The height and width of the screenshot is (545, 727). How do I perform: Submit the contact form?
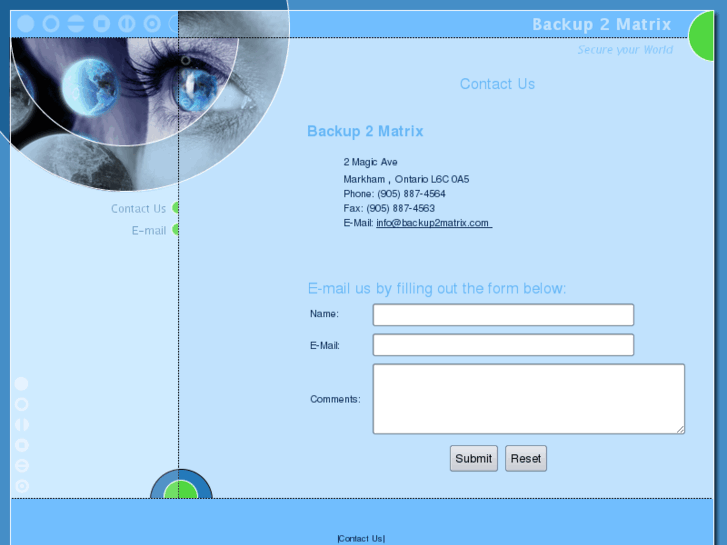coord(473,459)
